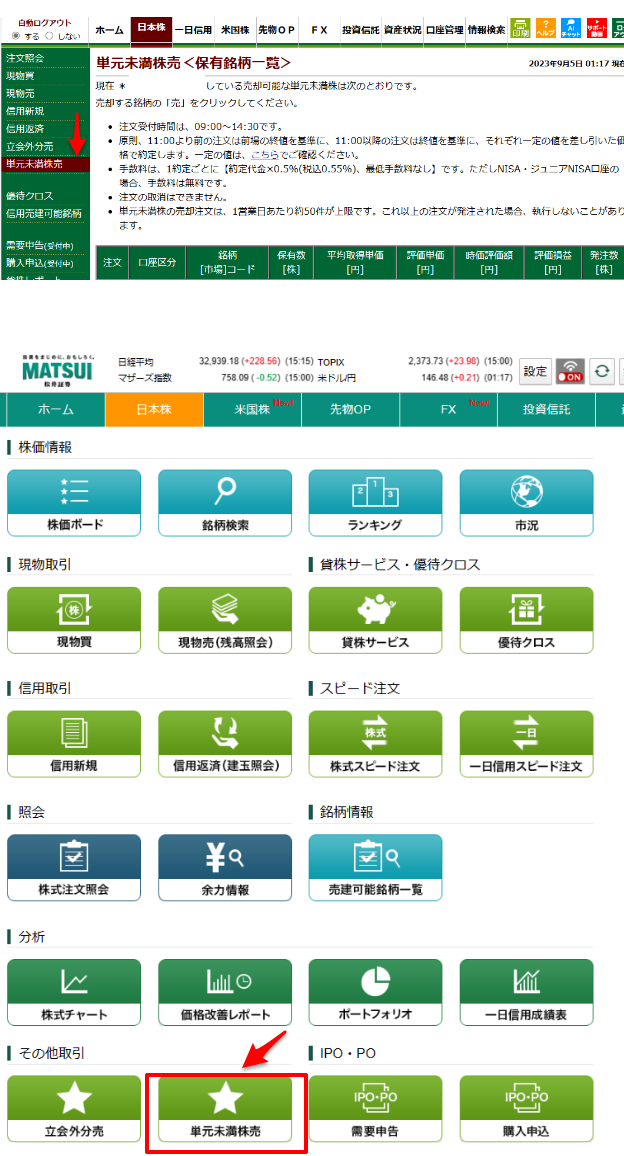This screenshot has width=624, height=1156.
Task: Launch 株式スピード注文 tile
Action: tap(375, 744)
